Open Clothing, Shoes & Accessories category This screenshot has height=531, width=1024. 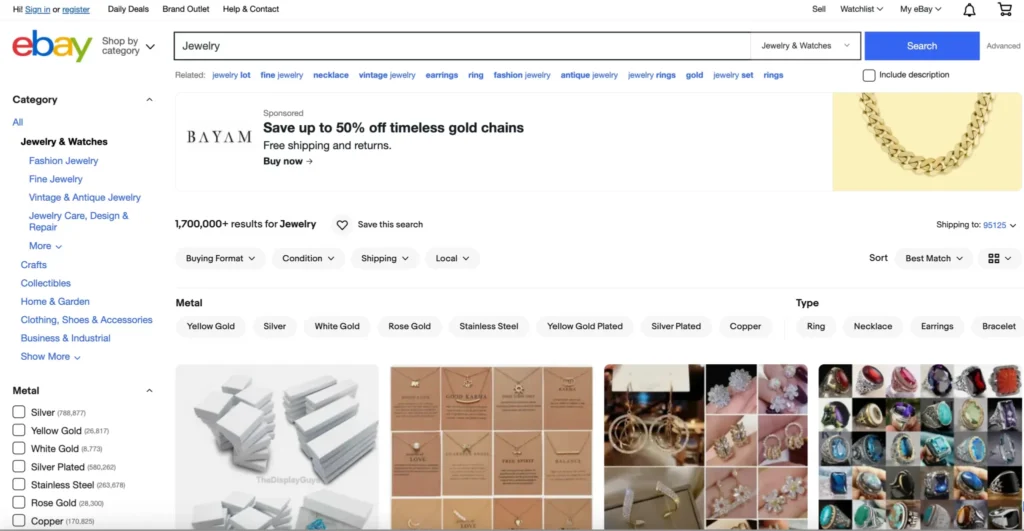pos(86,320)
